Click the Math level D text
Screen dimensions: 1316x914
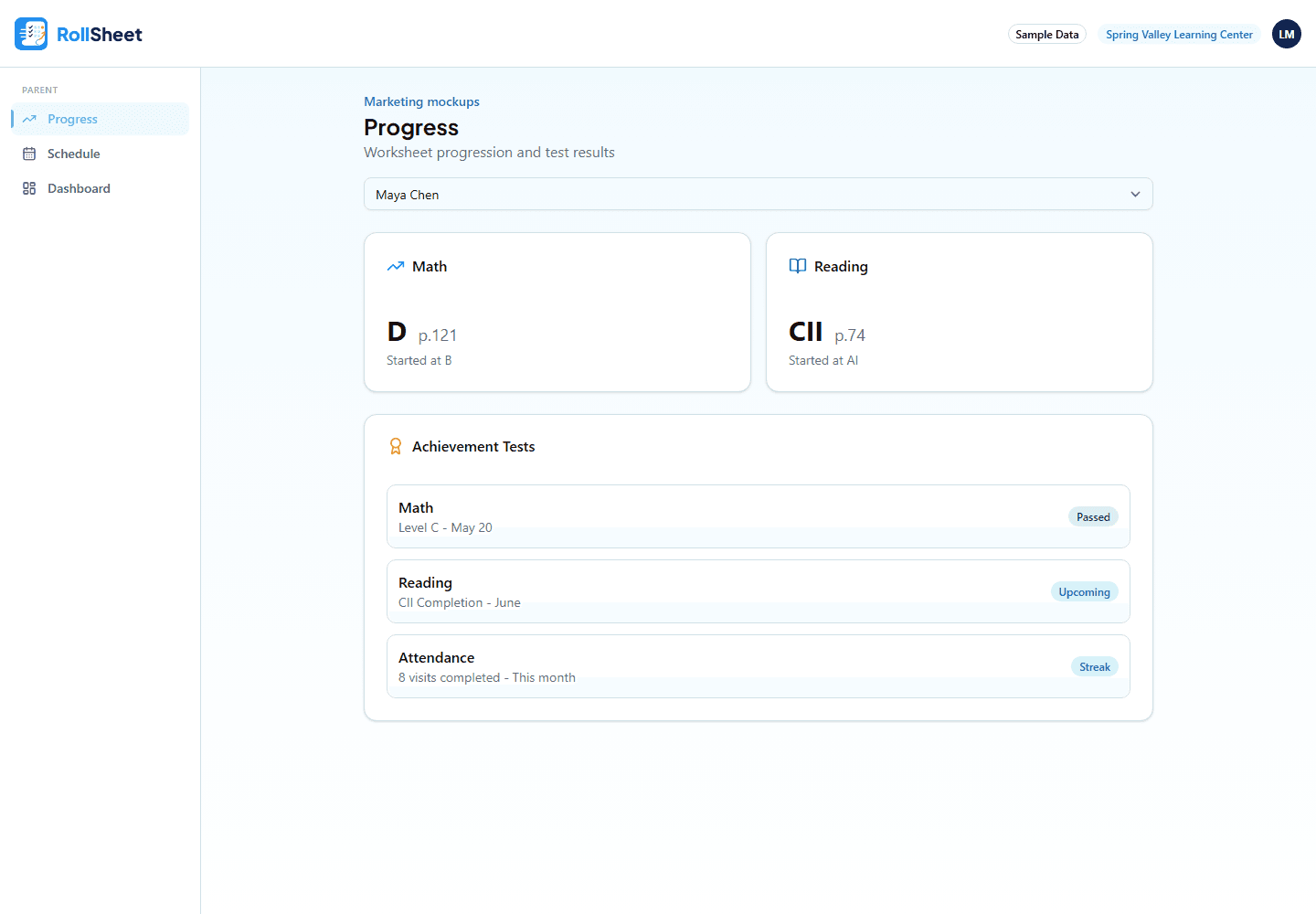[x=397, y=331]
